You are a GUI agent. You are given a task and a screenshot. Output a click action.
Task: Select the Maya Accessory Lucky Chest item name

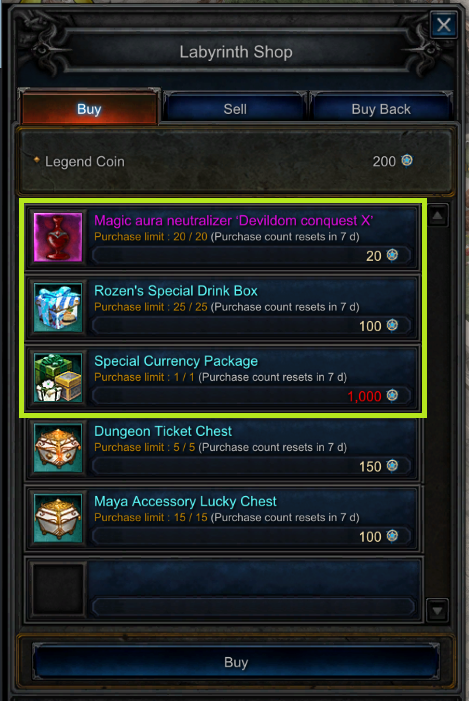point(185,501)
